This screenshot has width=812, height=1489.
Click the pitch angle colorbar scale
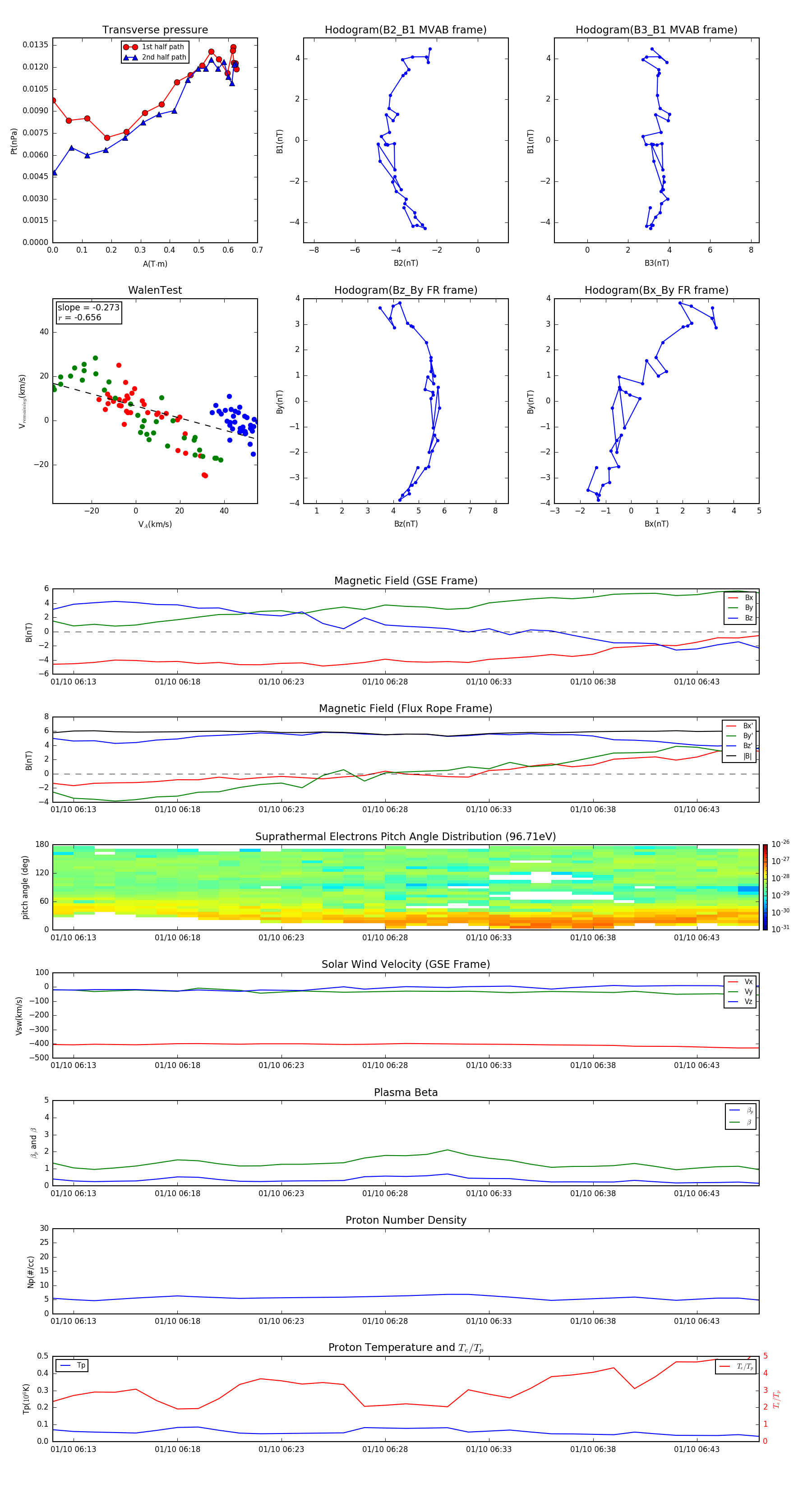pos(765,887)
